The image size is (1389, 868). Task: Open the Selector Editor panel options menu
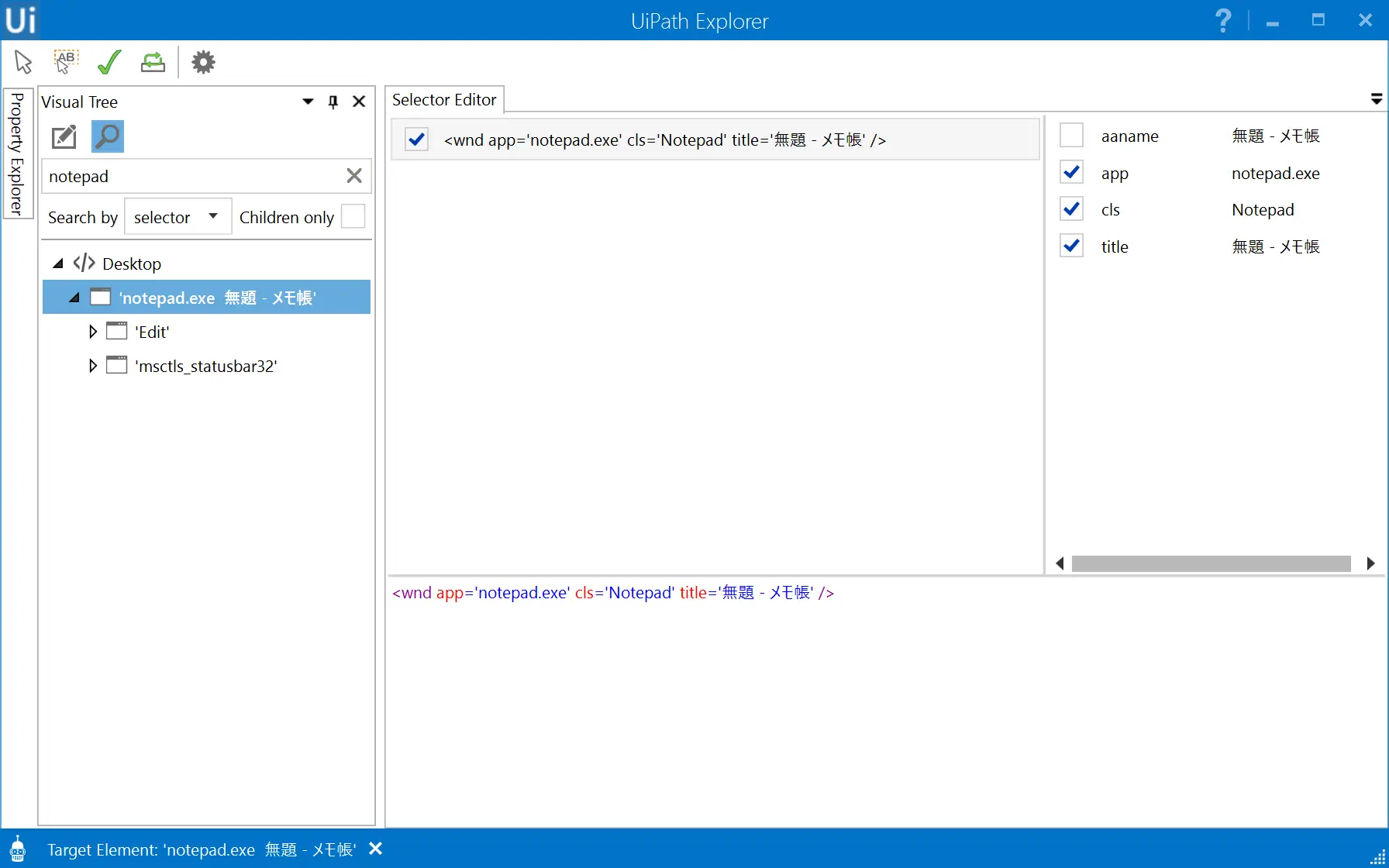pyautogui.click(x=1377, y=99)
